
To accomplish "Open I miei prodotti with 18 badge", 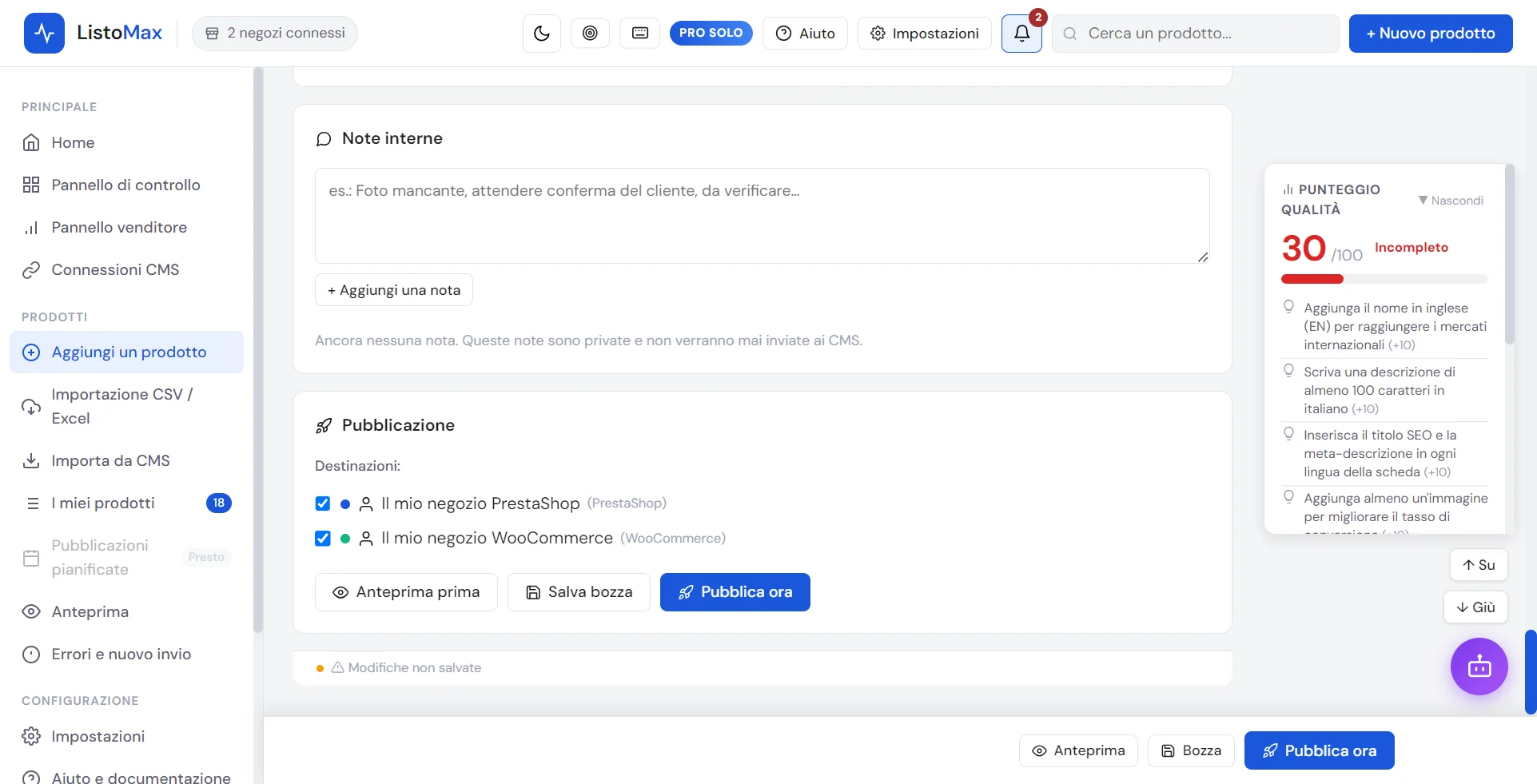I will 126,503.
